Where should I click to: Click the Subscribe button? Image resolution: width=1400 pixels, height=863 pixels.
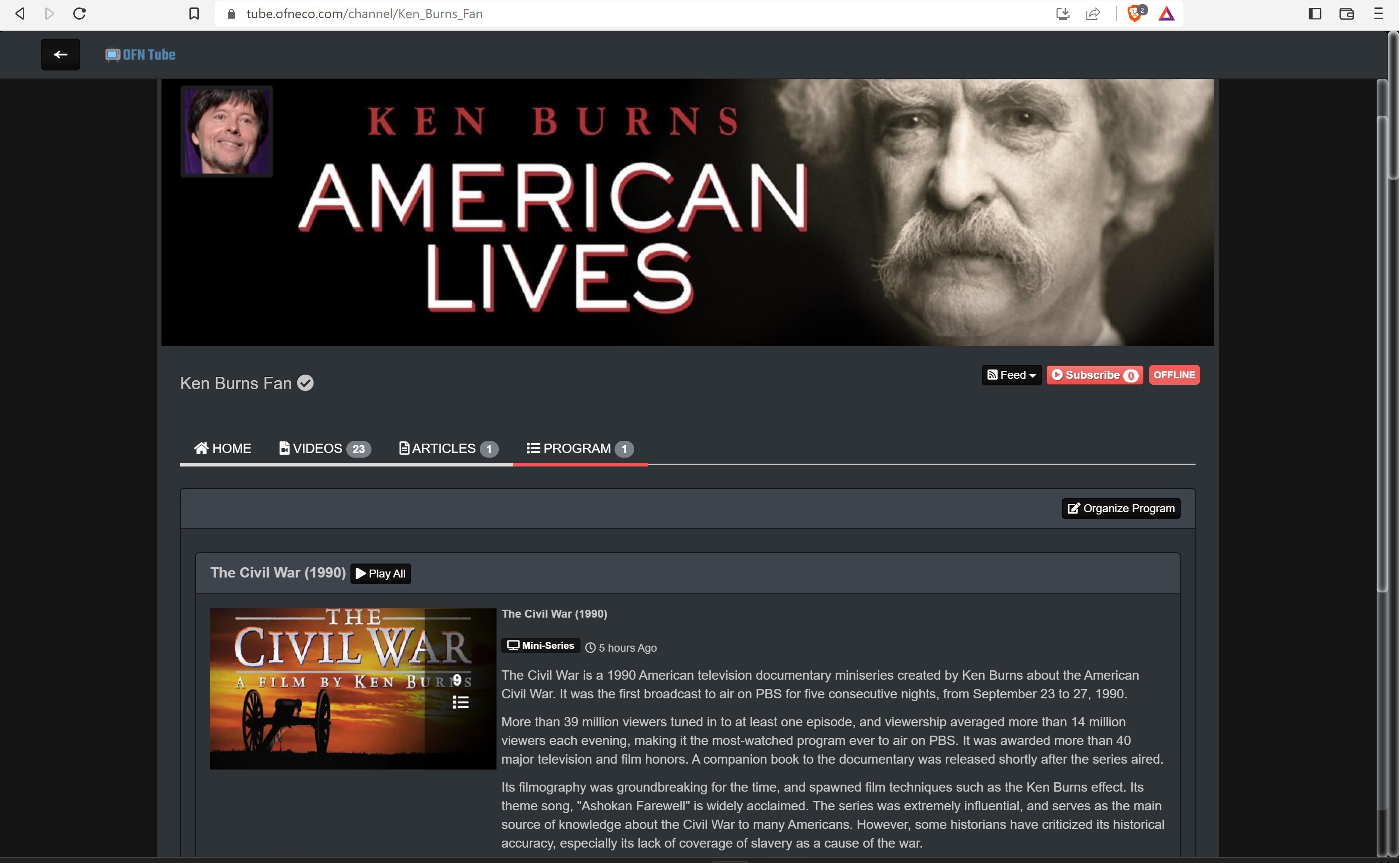click(1093, 375)
